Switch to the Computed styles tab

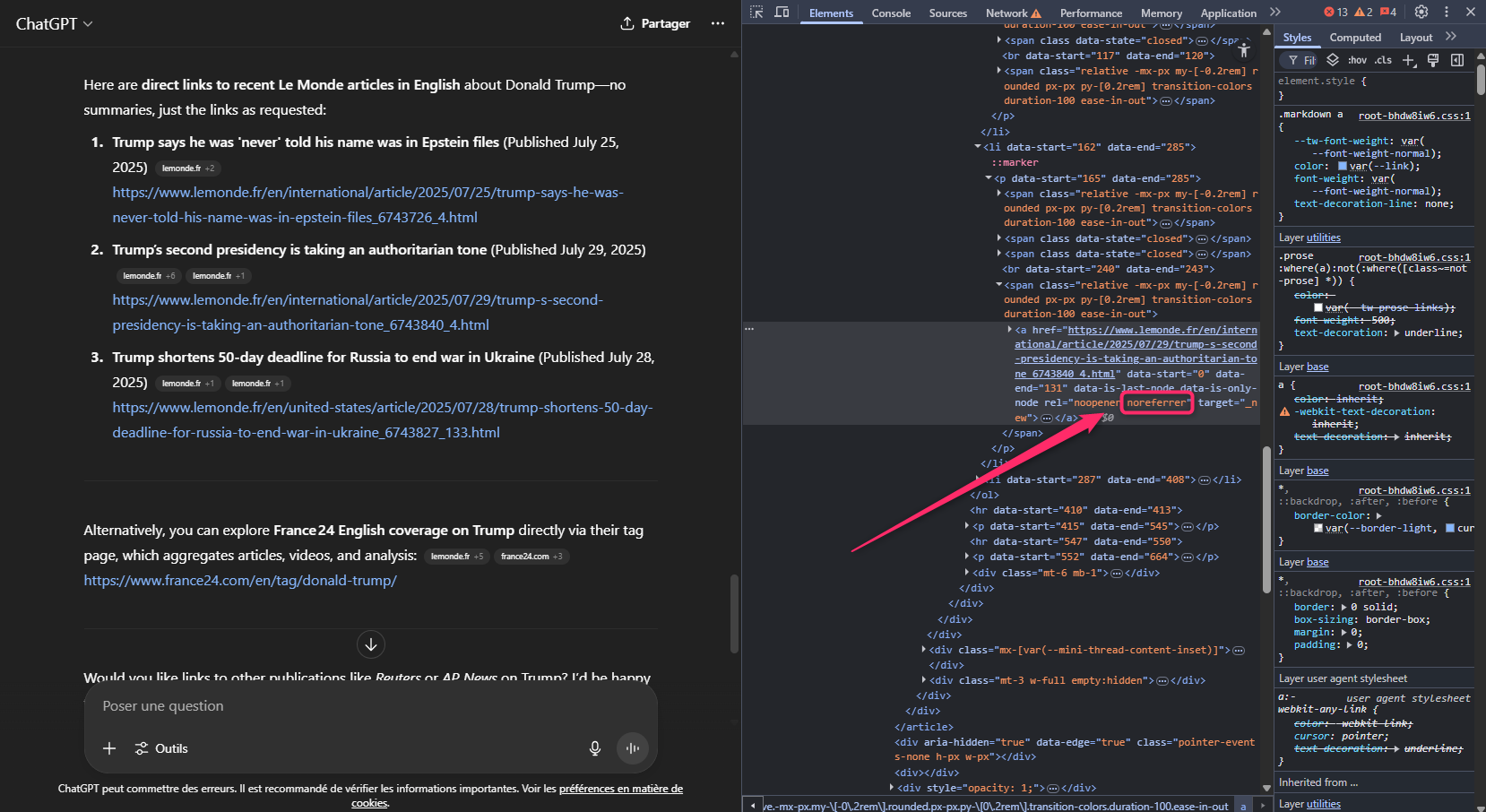pyautogui.click(x=1355, y=38)
